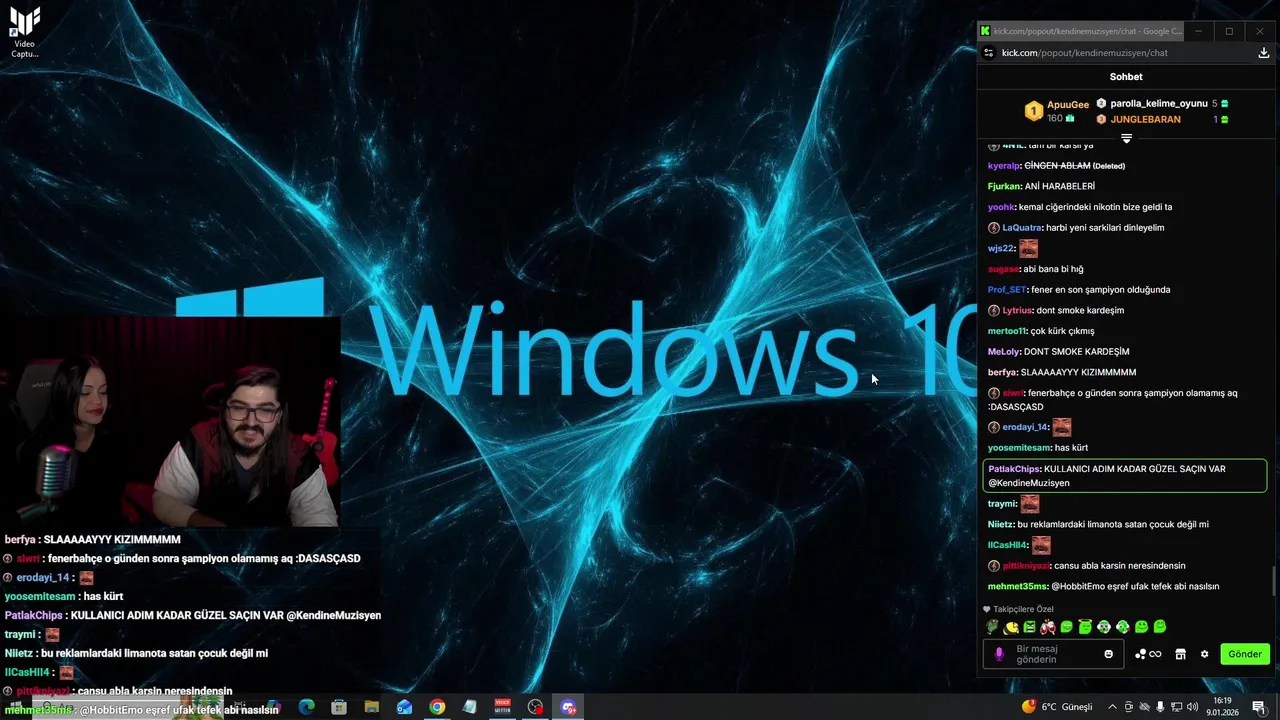Open the weather widget 6°C Güneşli

1058,707
